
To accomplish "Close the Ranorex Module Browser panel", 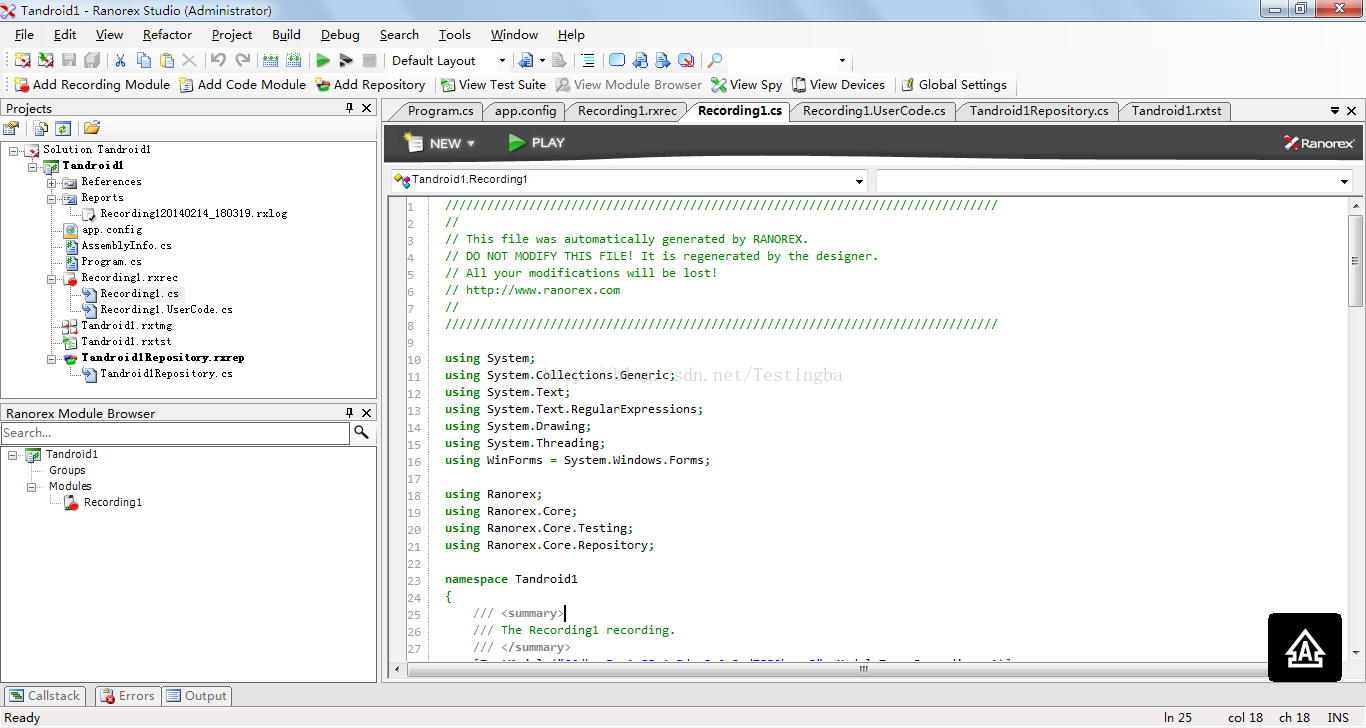I will 367,413.
